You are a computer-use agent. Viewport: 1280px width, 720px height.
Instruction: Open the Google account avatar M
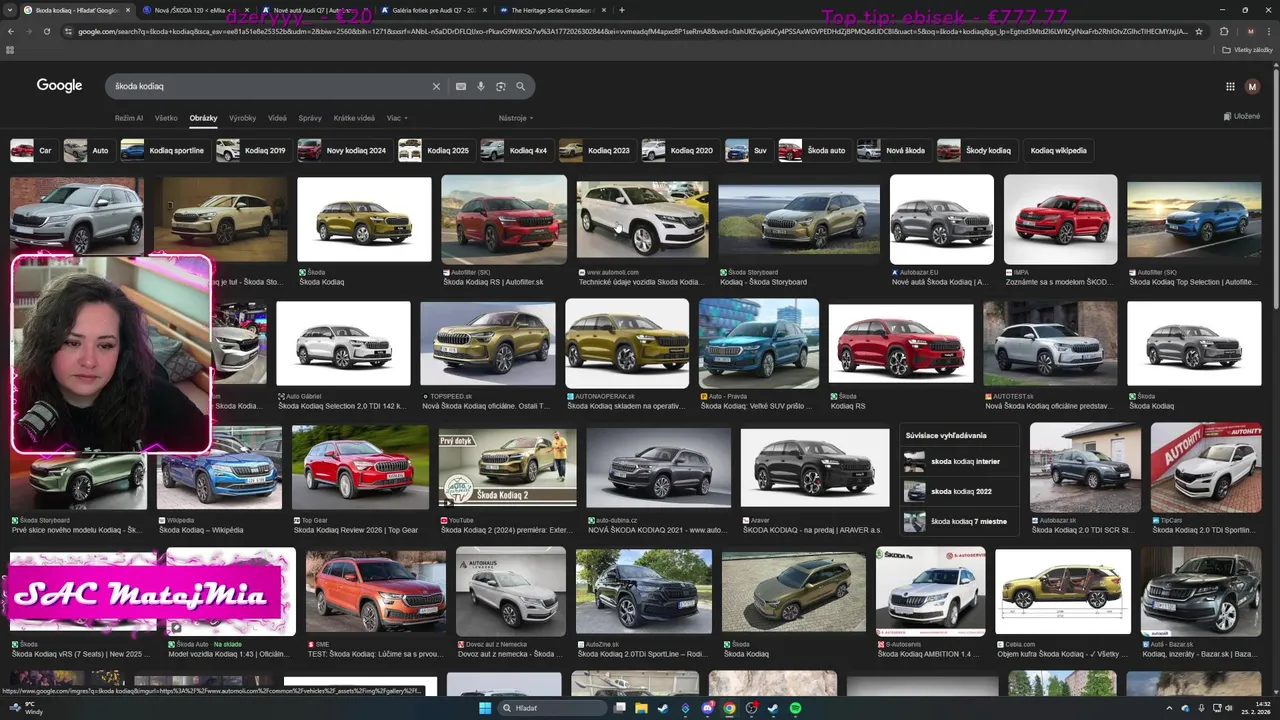click(1252, 87)
